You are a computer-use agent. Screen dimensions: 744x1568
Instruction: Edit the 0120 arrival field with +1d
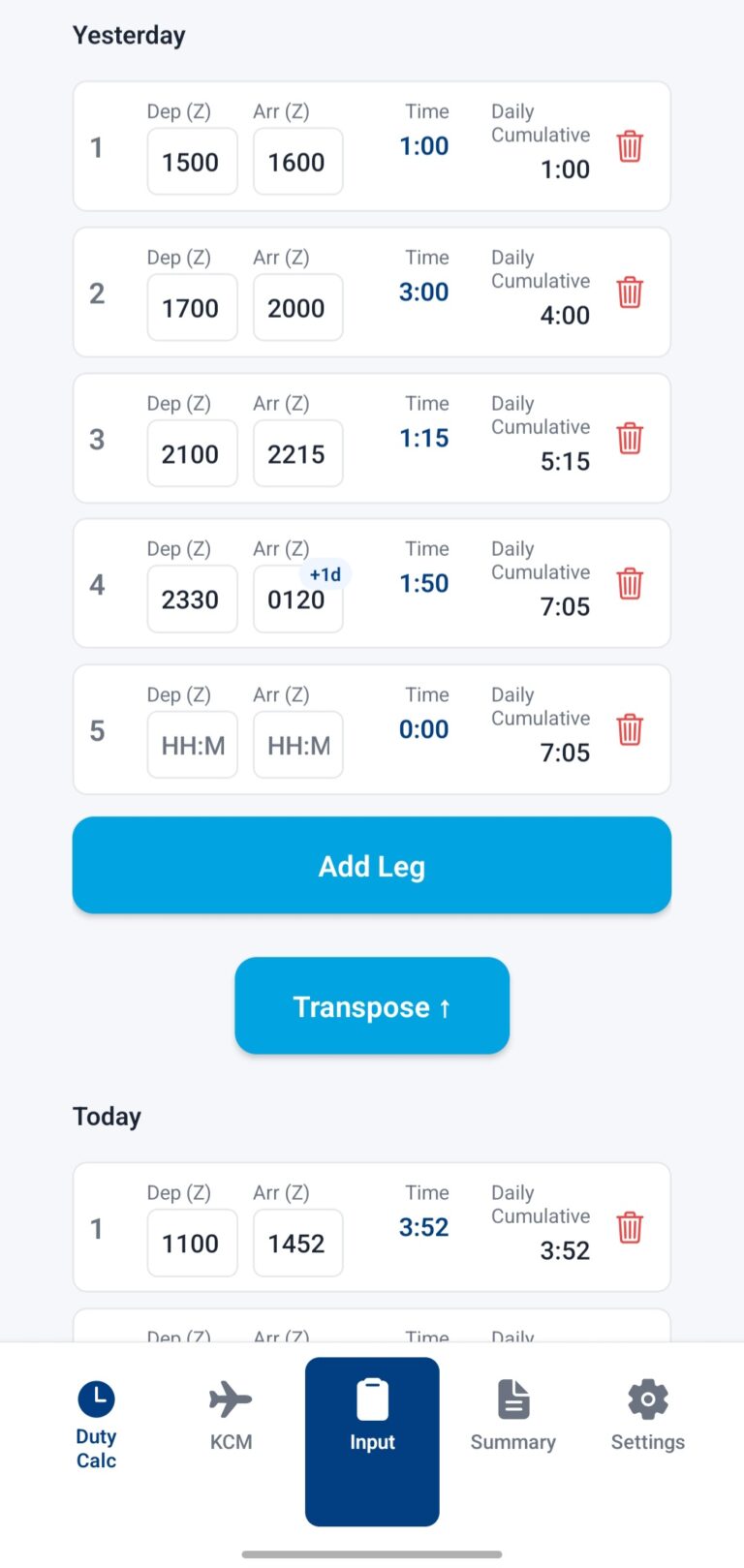297,600
